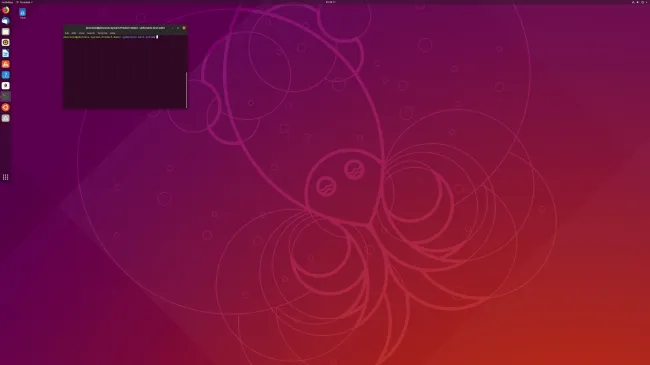The image size is (650, 365).
Task: Launch Thunderbird mail from the dock
Action: coord(5,21)
